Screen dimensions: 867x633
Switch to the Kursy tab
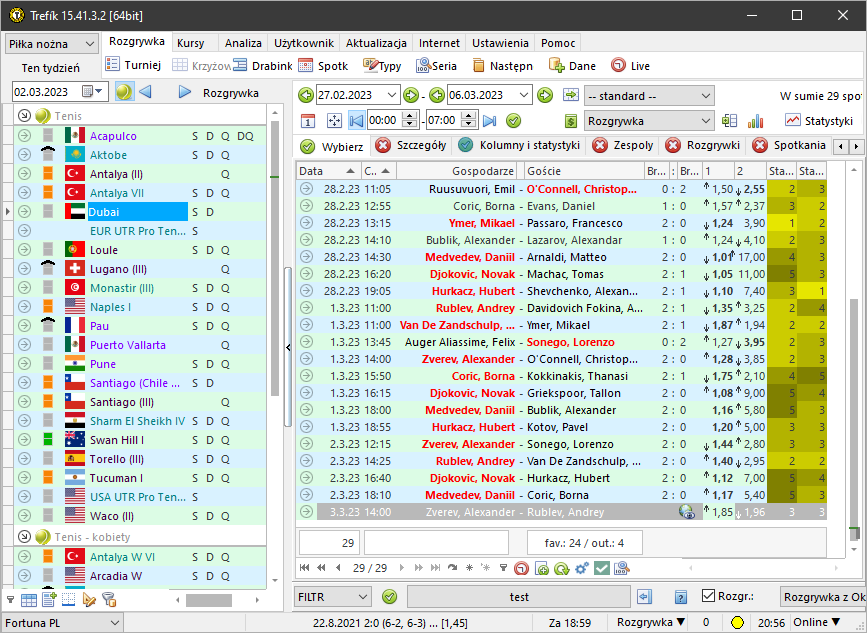[190, 44]
